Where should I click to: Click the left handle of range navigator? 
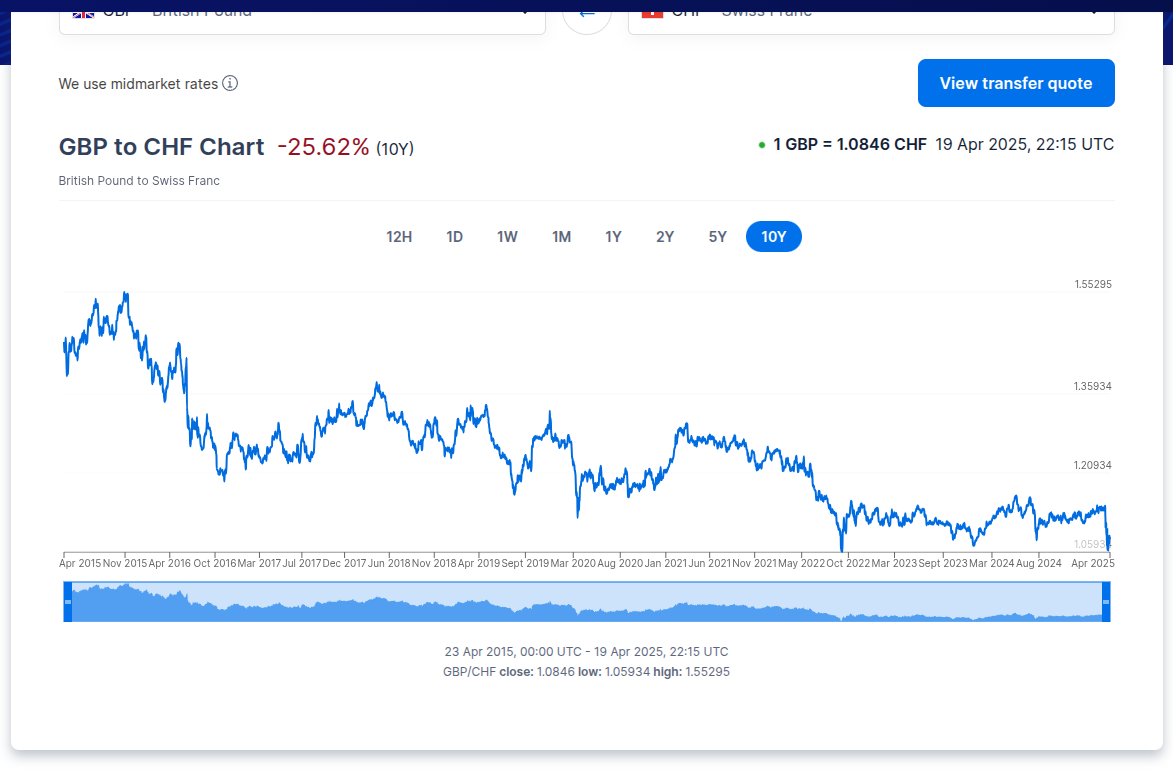coord(68,601)
